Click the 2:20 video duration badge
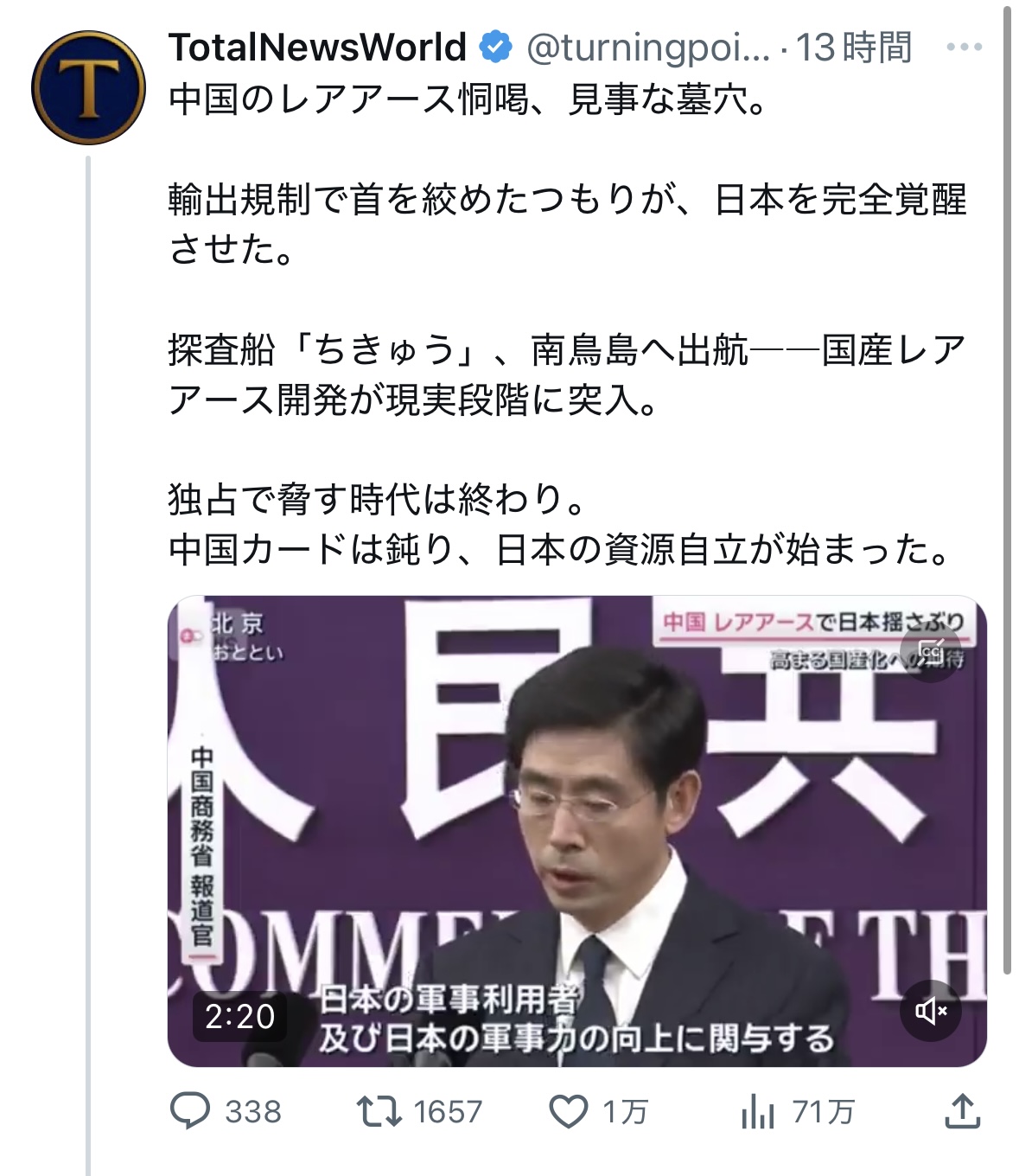Image resolution: width=1019 pixels, height=1176 pixels. coord(239,1016)
